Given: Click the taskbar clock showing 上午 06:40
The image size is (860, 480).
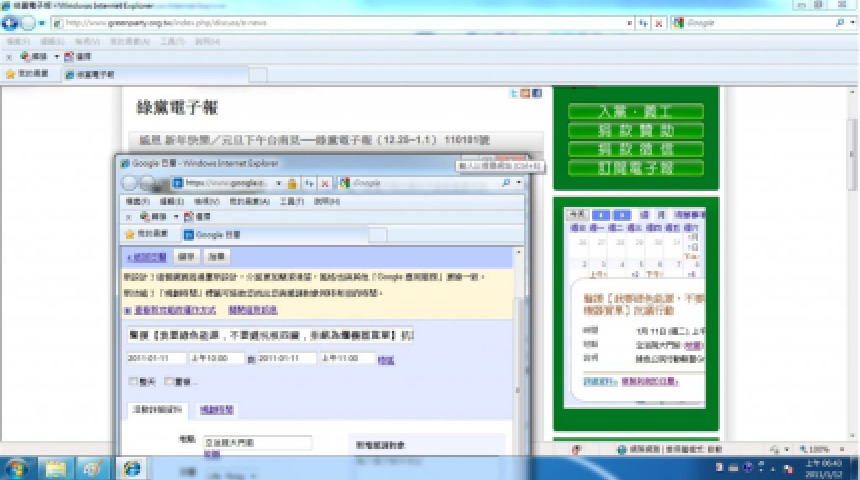Looking at the screenshot, I should click(824, 468).
